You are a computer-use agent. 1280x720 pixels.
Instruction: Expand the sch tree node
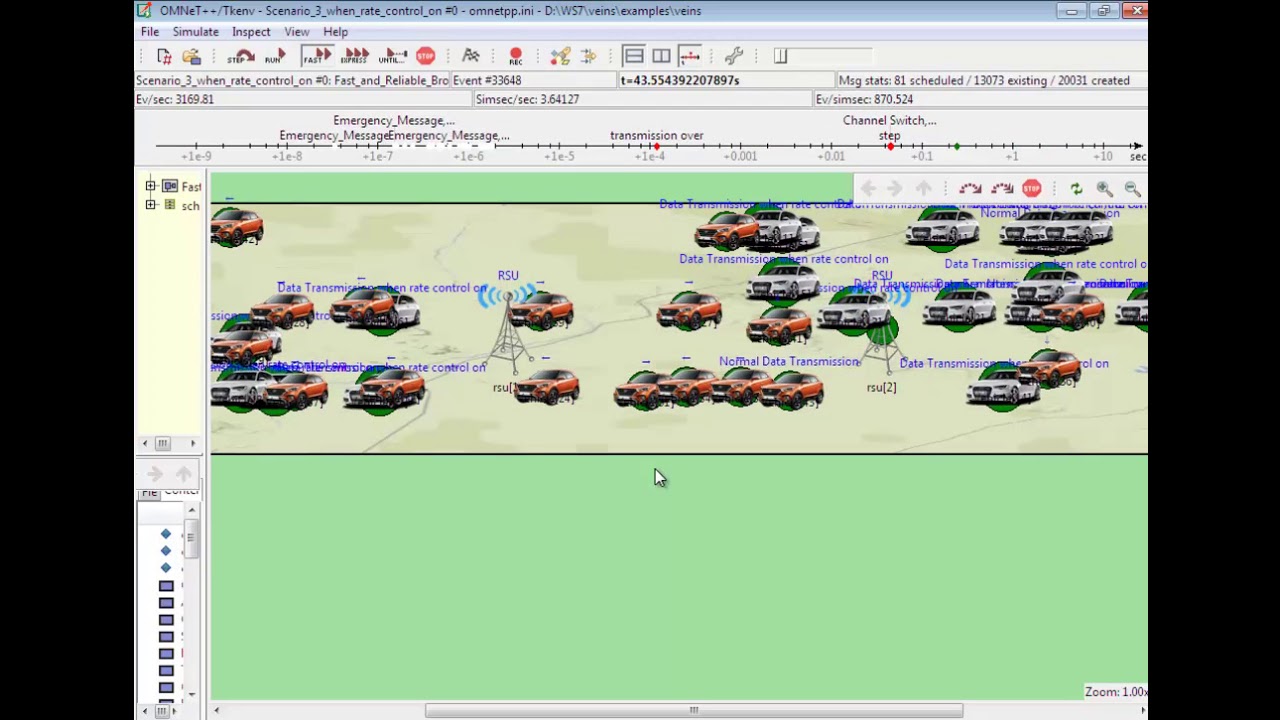(x=150, y=205)
